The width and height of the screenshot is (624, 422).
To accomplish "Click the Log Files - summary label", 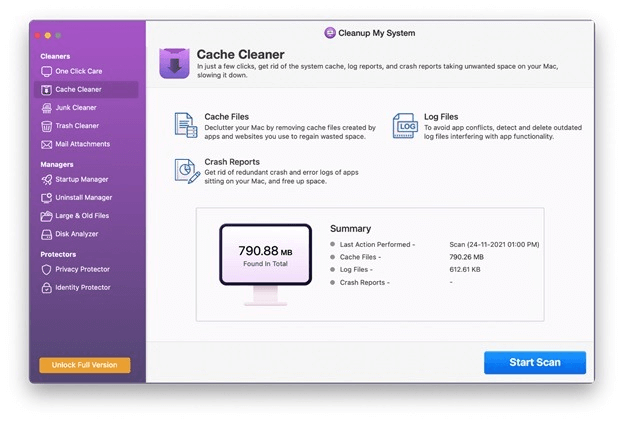I will point(356,270).
